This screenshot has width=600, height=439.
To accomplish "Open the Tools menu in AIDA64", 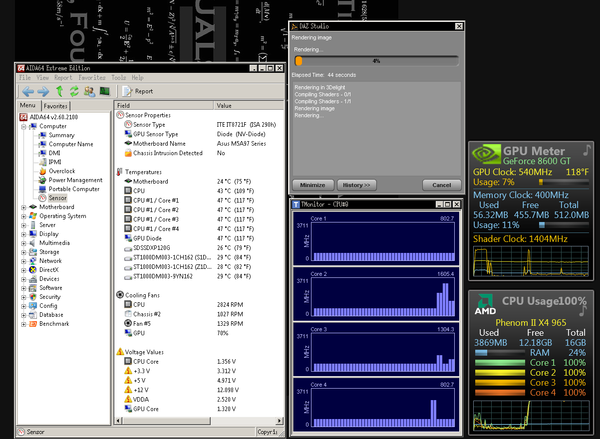I will point(119,77).
